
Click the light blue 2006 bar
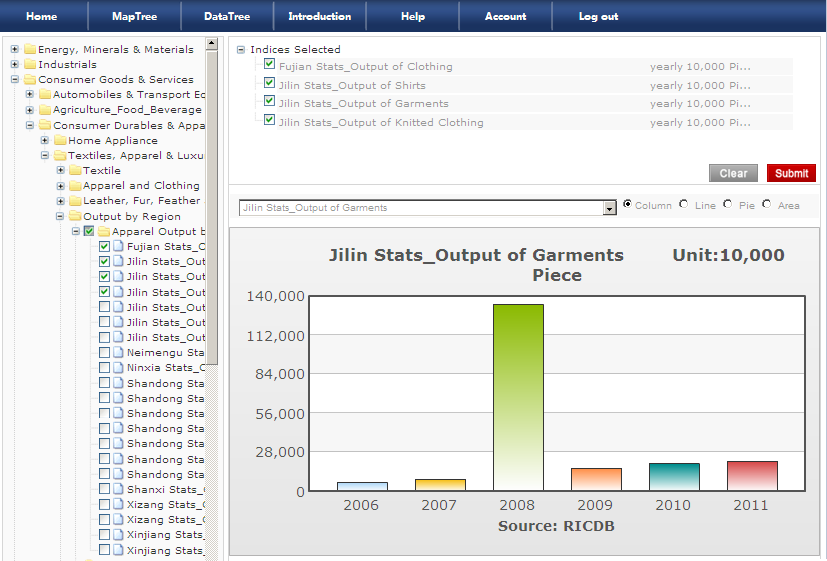(x=362, y=487)
